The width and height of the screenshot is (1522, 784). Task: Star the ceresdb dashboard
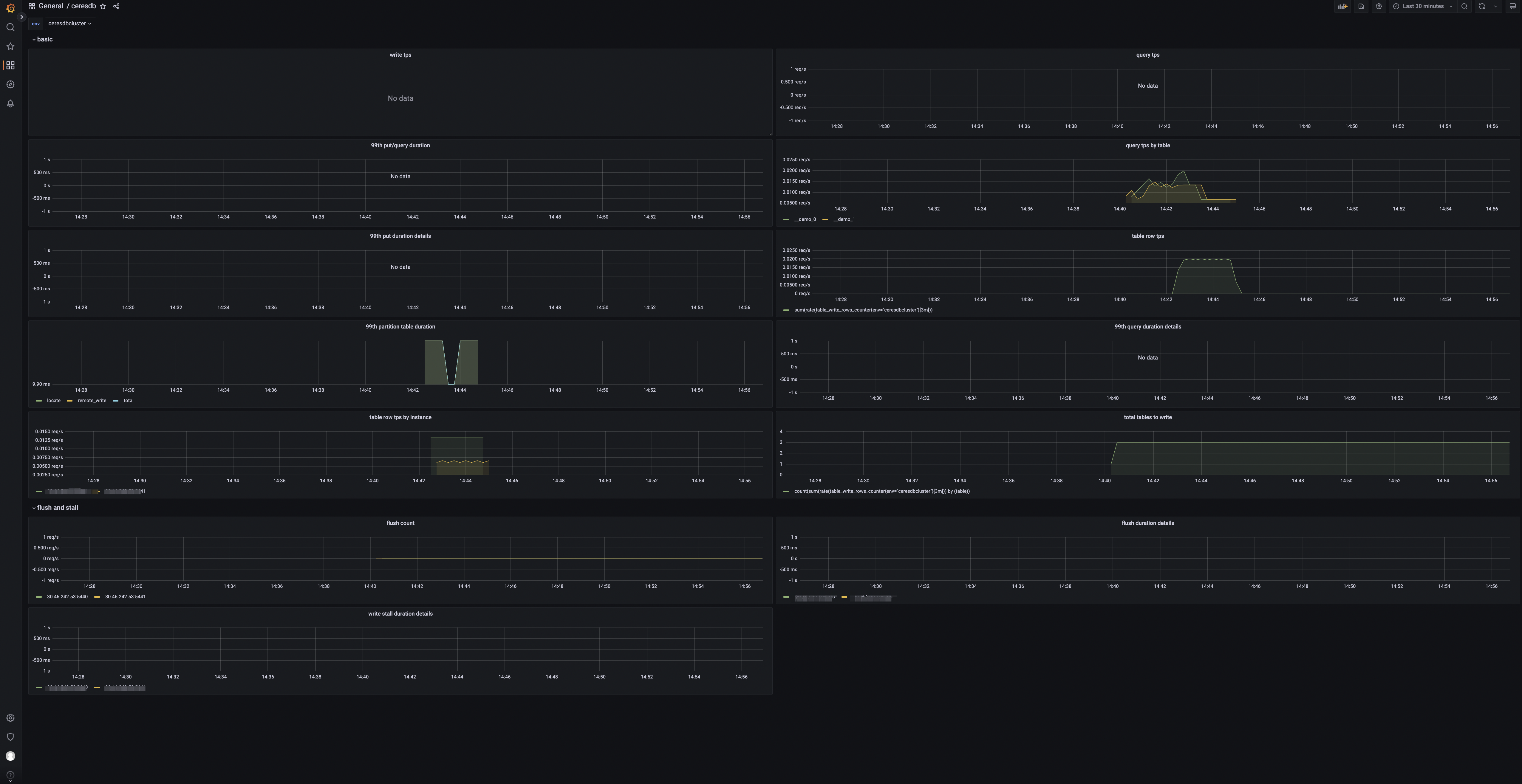(x=103, y=7)
